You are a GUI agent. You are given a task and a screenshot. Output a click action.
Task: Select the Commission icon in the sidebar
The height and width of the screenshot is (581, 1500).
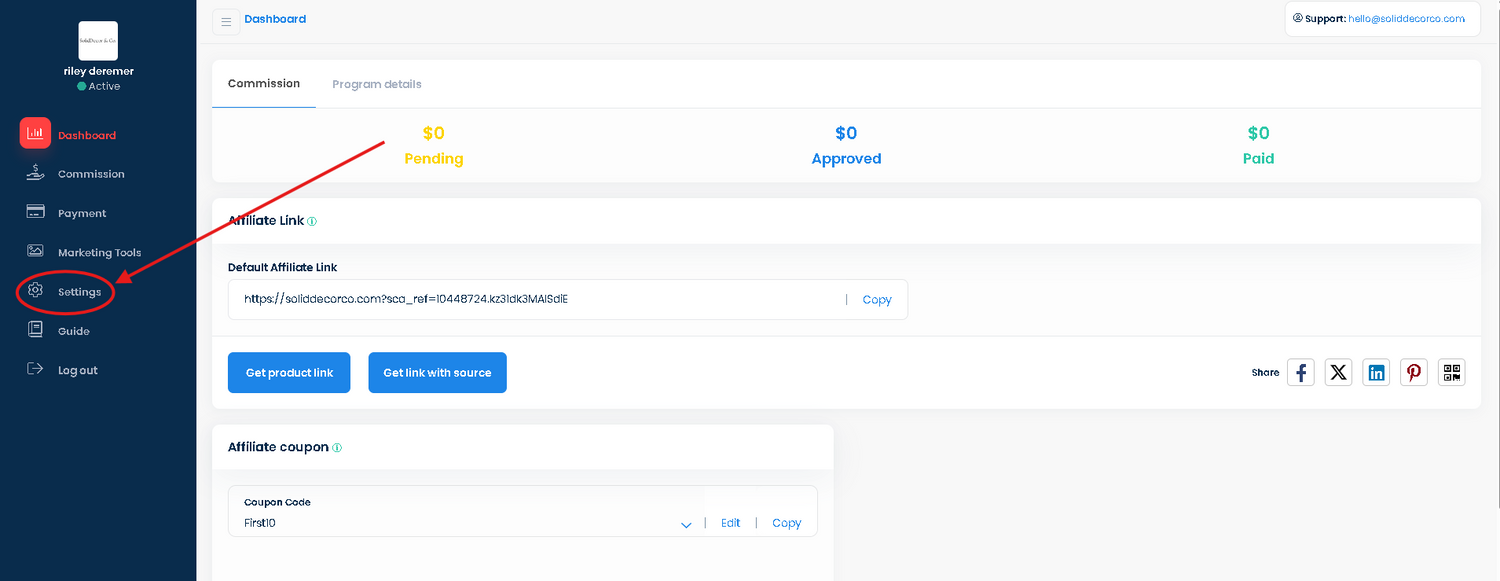coord(34,172)
